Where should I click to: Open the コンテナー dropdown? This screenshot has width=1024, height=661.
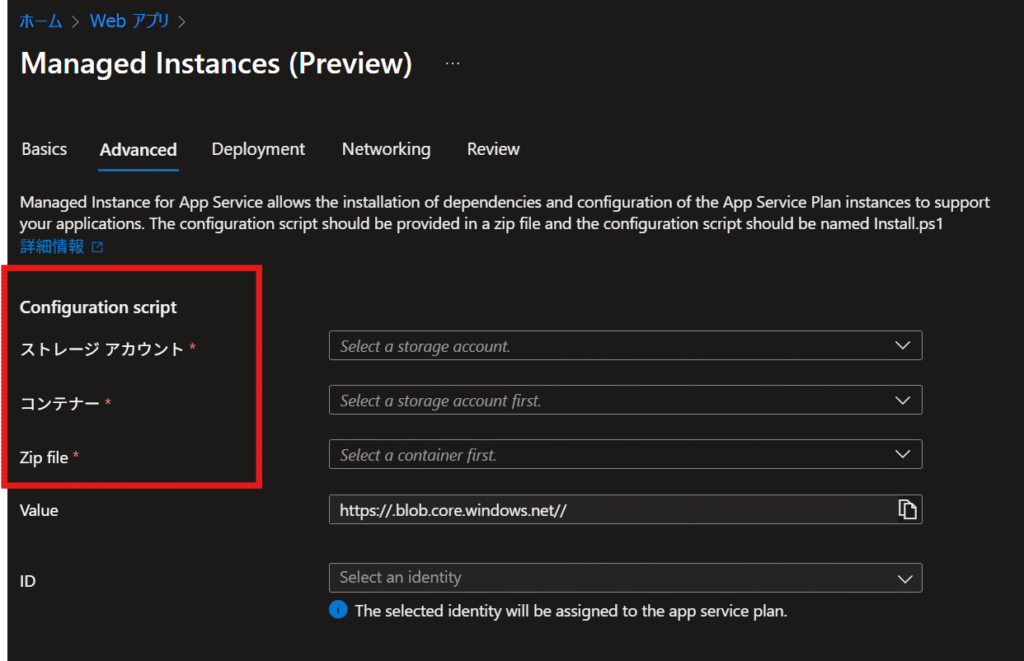[x=625, y=400]
